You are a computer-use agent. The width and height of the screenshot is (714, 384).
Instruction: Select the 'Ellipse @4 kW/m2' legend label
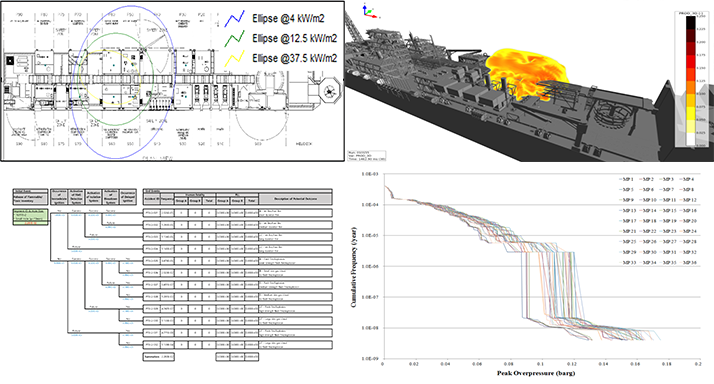point(288,19)
